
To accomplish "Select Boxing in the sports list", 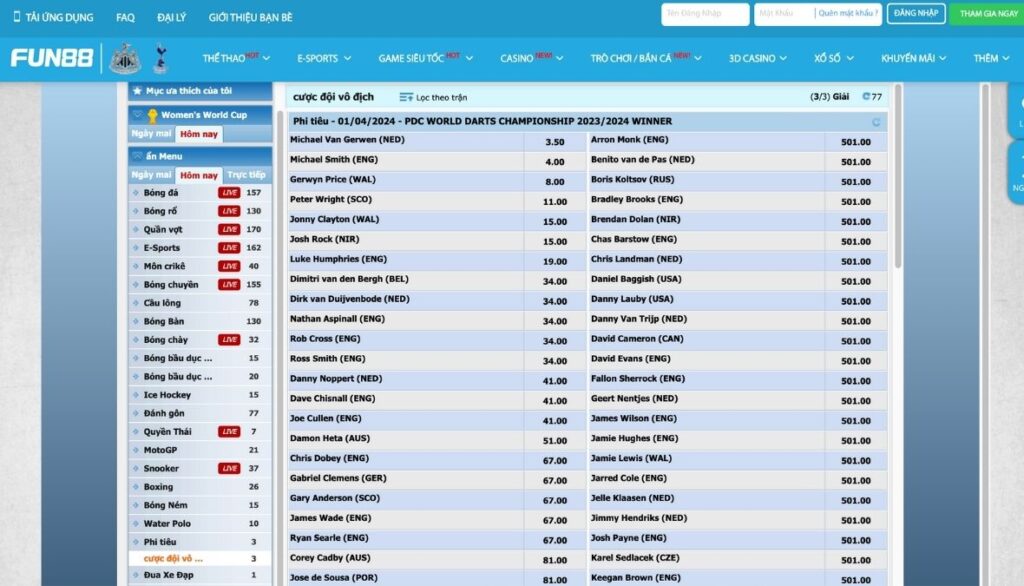I will (x=200, y=487).
